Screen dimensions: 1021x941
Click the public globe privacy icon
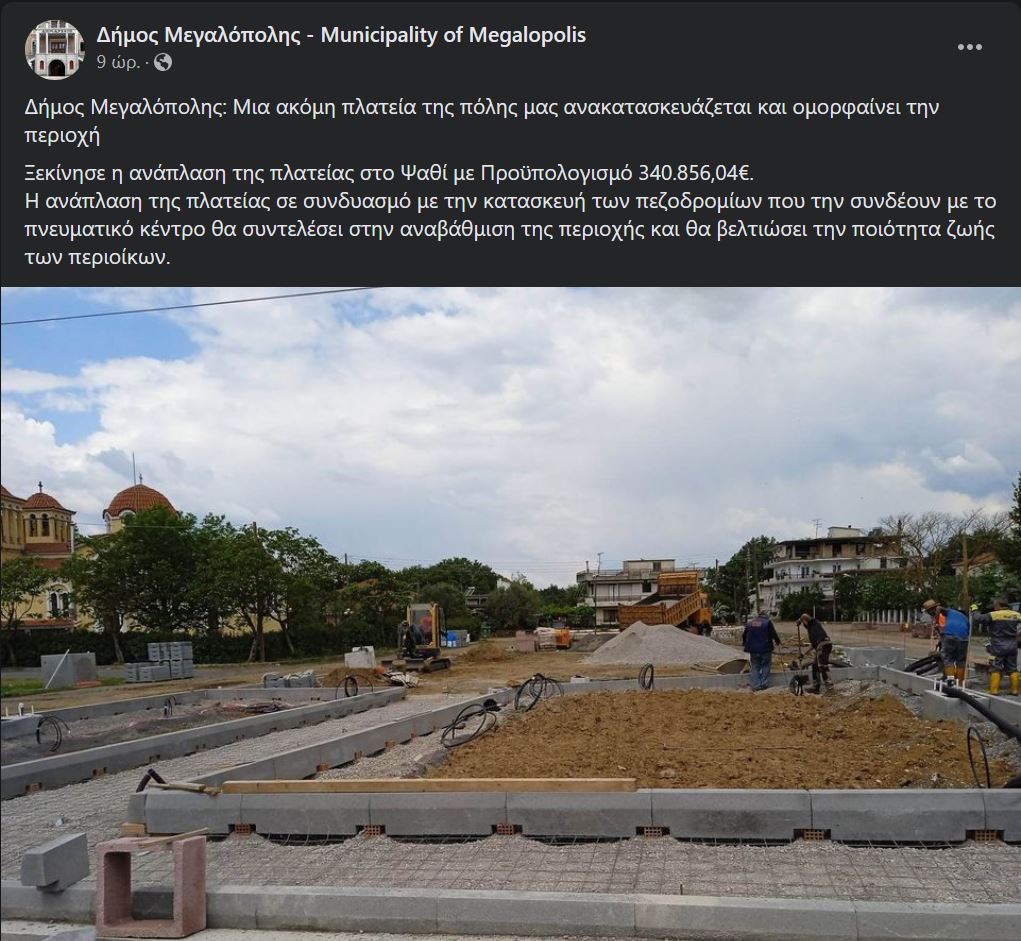[x=163, y=63]
